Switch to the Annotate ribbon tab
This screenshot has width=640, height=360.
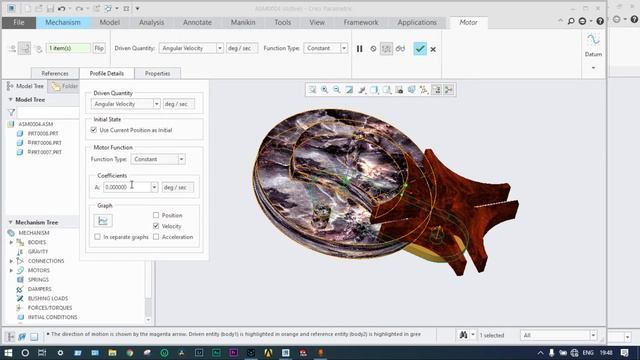[x=197, y=22]
